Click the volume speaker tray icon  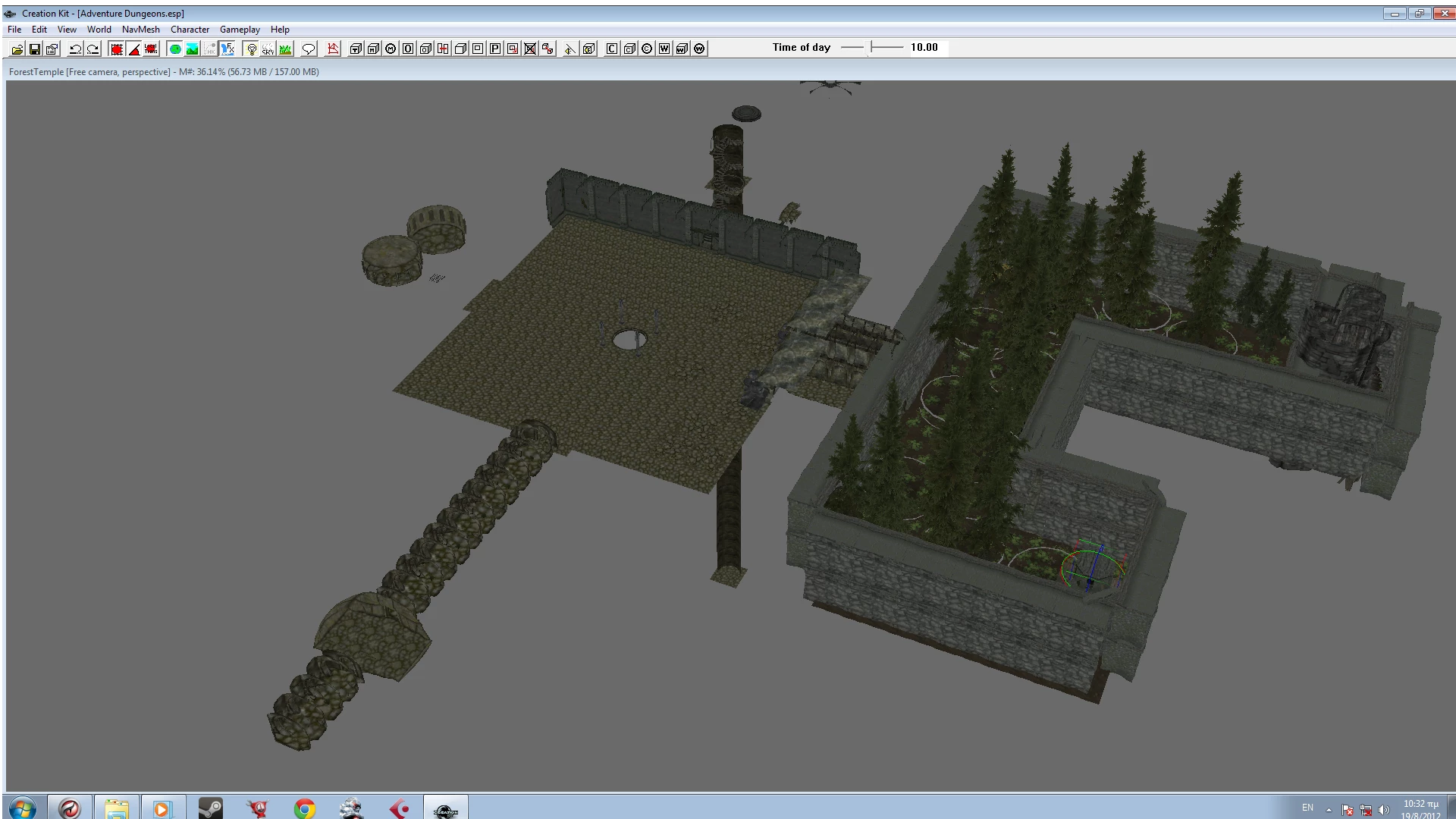(1384, 810)
